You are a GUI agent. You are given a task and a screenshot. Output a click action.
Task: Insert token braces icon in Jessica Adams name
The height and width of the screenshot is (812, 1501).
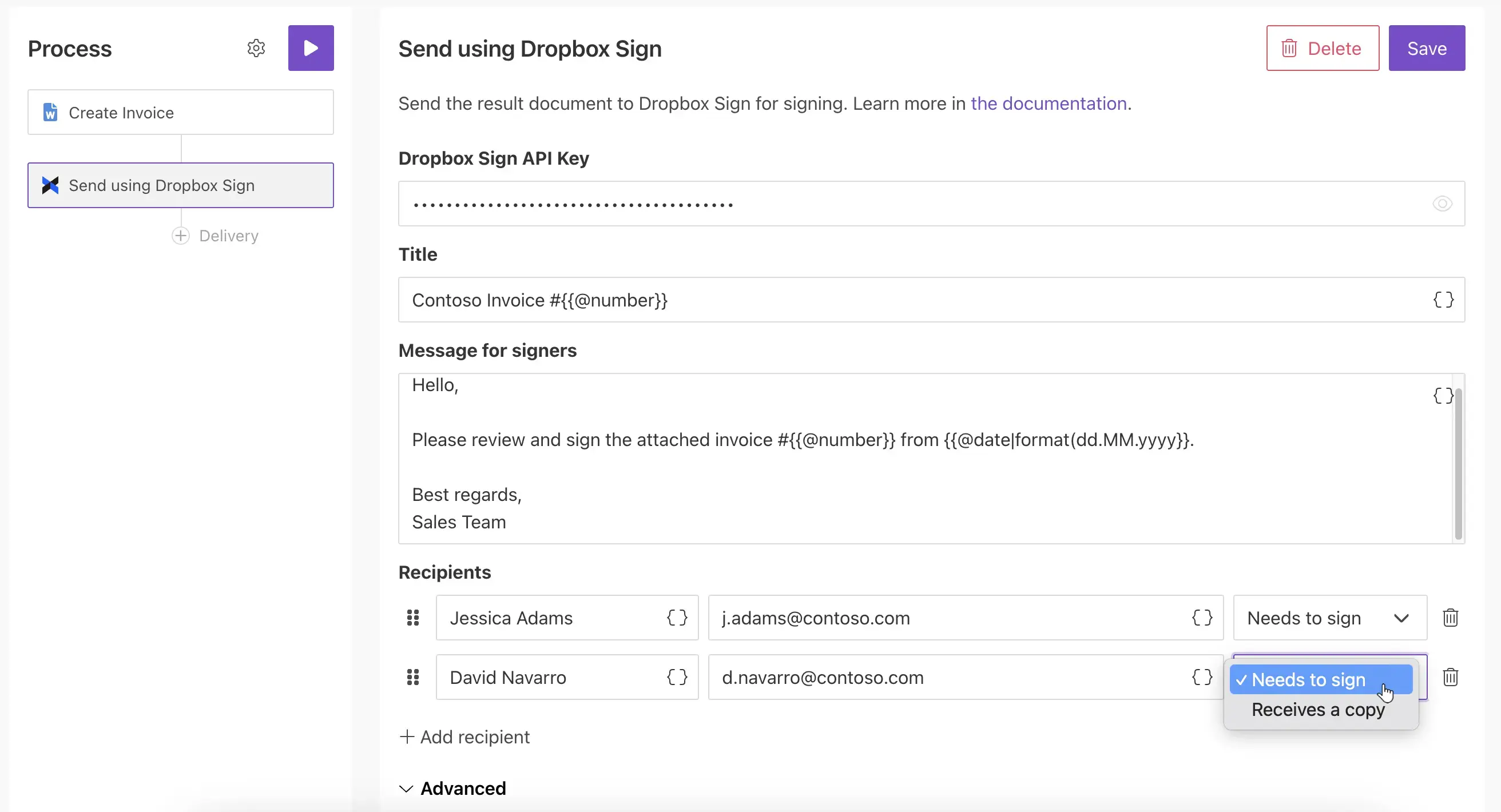click(x=677, y=618)
